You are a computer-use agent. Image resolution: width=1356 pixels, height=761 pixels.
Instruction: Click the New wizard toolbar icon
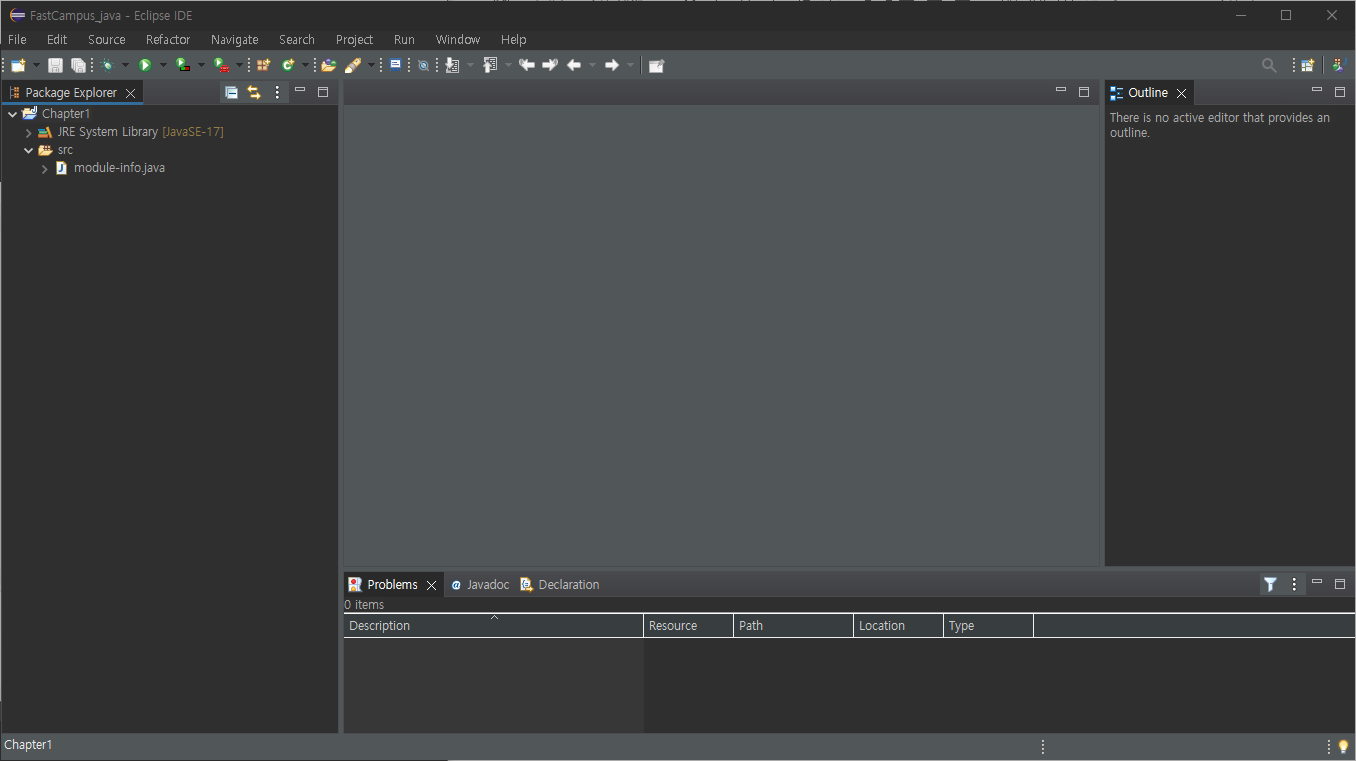(18, 65)
